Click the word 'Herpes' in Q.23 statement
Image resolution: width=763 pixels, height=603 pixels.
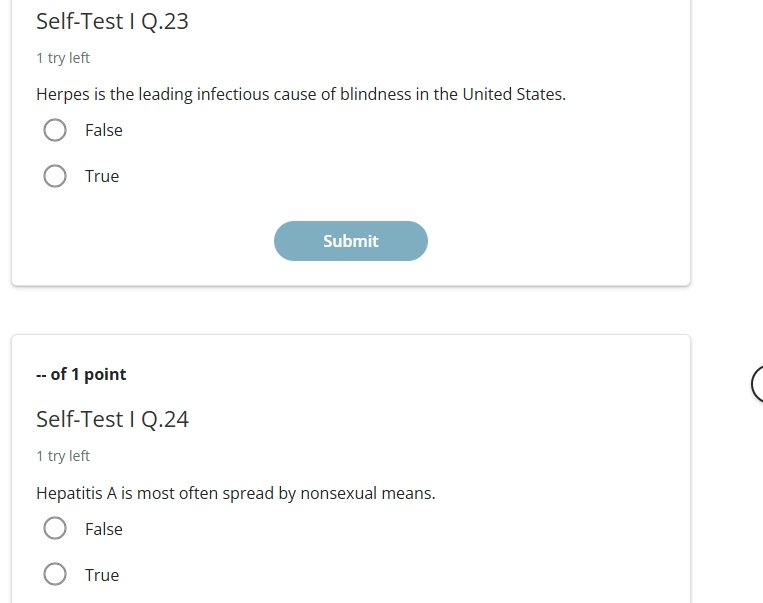[x=63, y=94]
